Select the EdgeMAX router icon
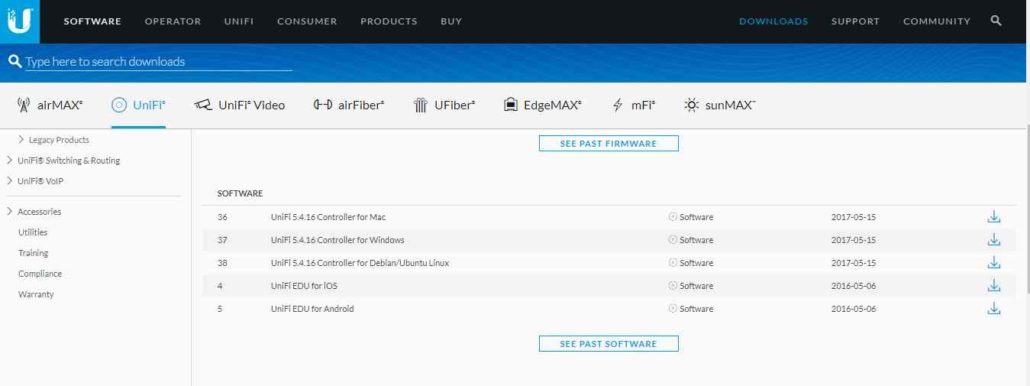Viewport: 1030px width, 386px height. tap(510, 105)
